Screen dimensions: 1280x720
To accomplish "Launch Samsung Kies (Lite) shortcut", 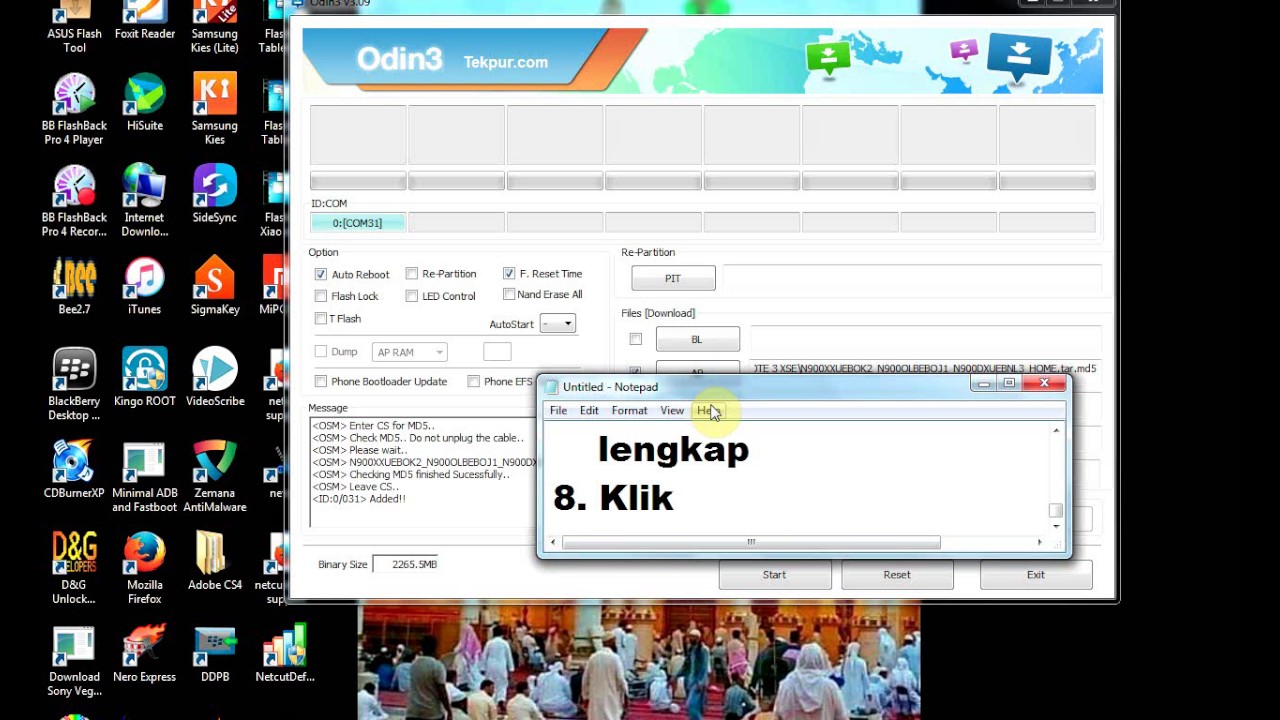I will [x=214, y=28].
